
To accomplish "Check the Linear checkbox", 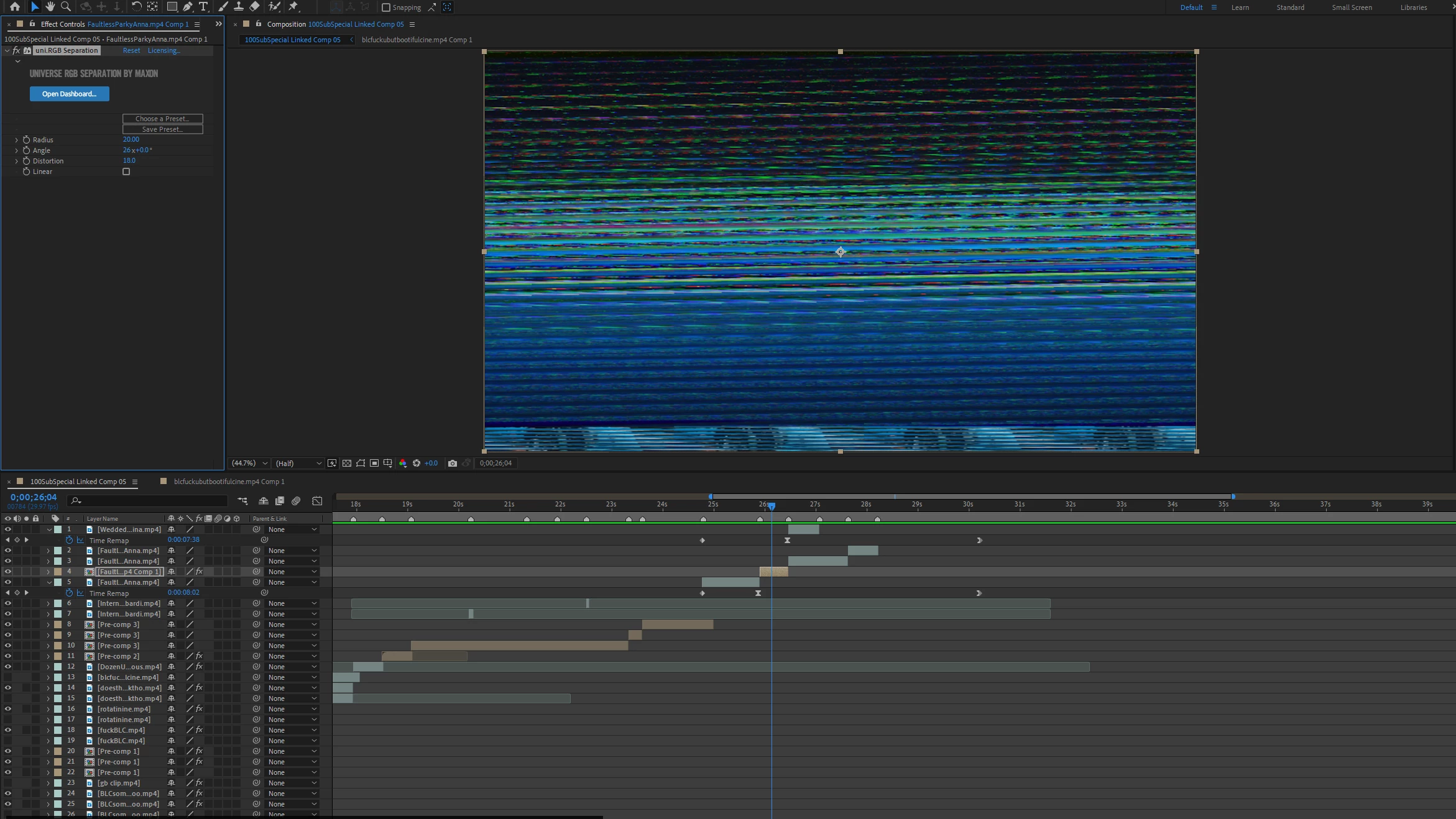I will click(x=126, y=172).
